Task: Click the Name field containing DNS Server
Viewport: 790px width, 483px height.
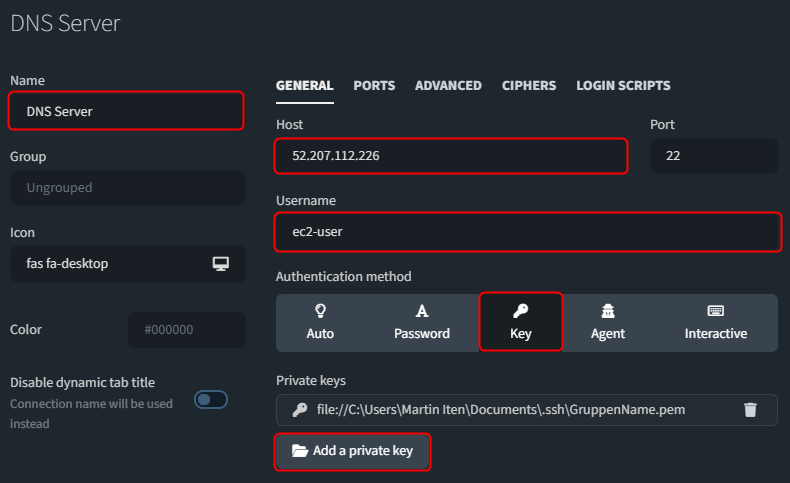Action: pyautogui.click(x=126, y=111)
